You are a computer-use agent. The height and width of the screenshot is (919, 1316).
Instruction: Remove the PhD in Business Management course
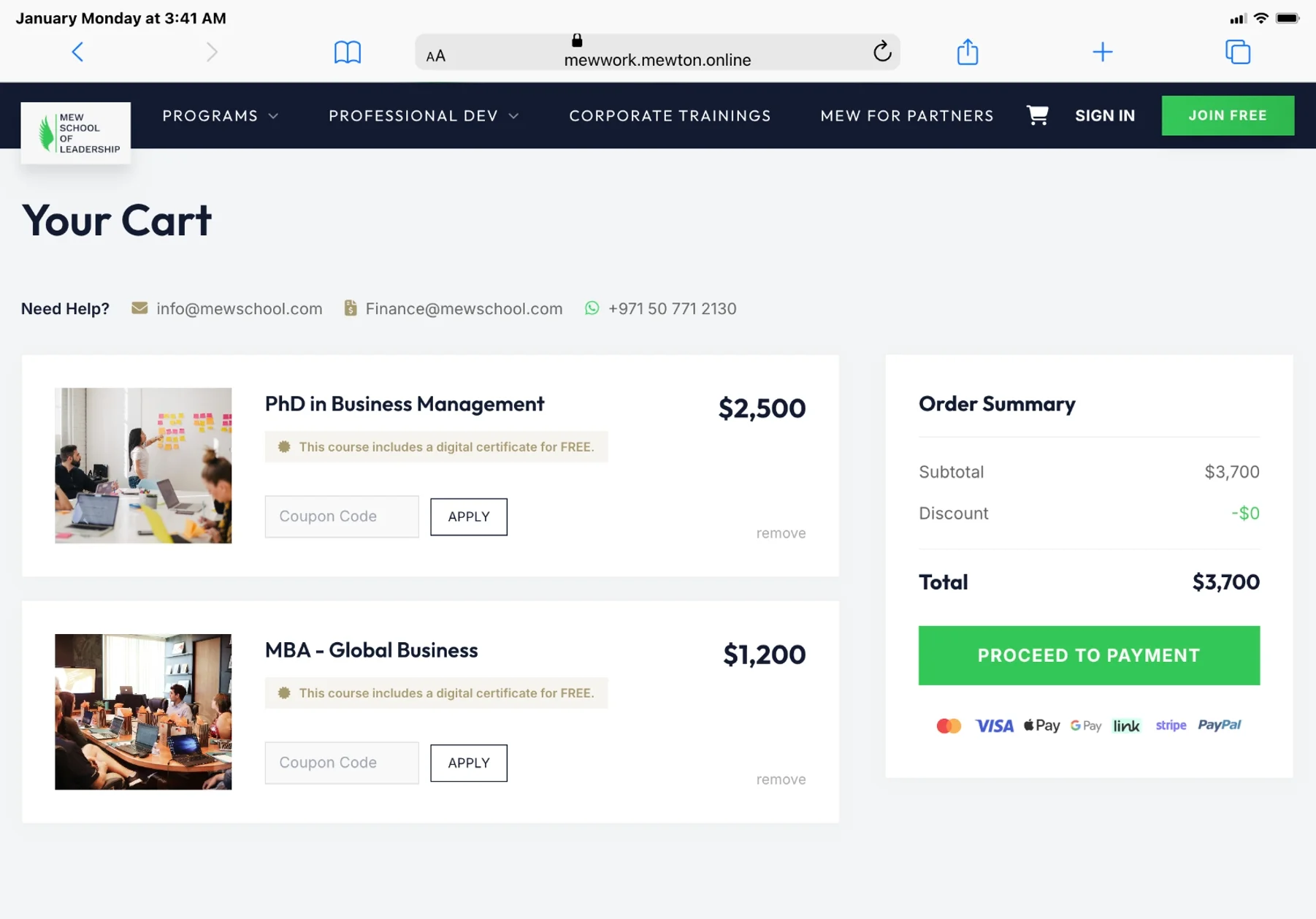(x=780, y=533)
